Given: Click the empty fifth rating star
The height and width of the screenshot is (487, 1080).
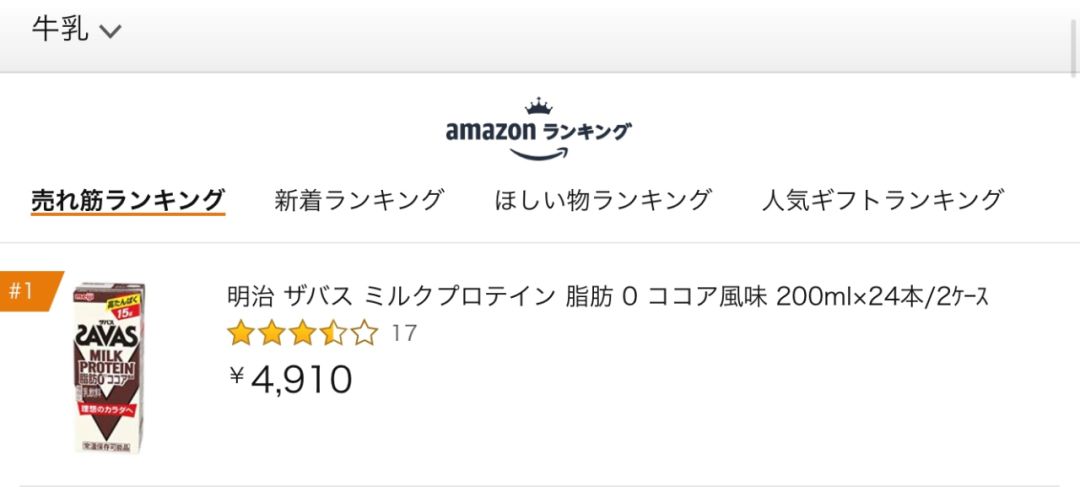Looking at the screenshot, I should pos(365,333).
